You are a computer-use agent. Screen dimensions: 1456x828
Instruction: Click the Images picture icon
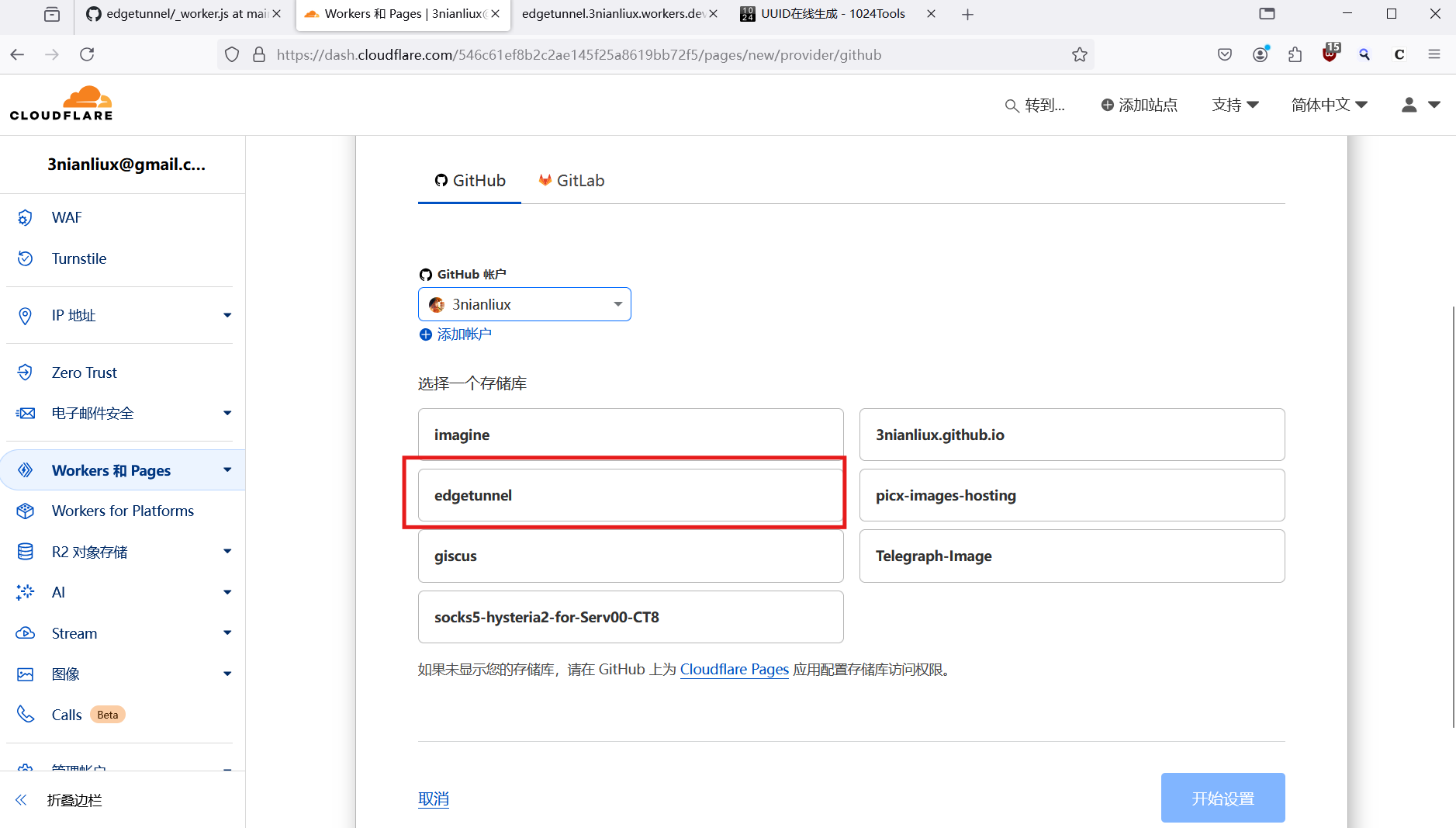pos(26,674)
